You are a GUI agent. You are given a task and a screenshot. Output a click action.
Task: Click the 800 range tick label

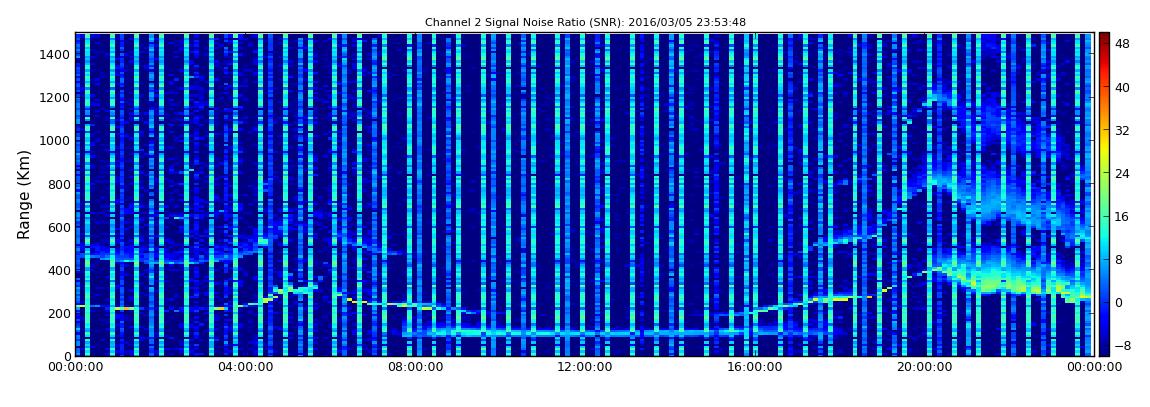click(59, 184)
